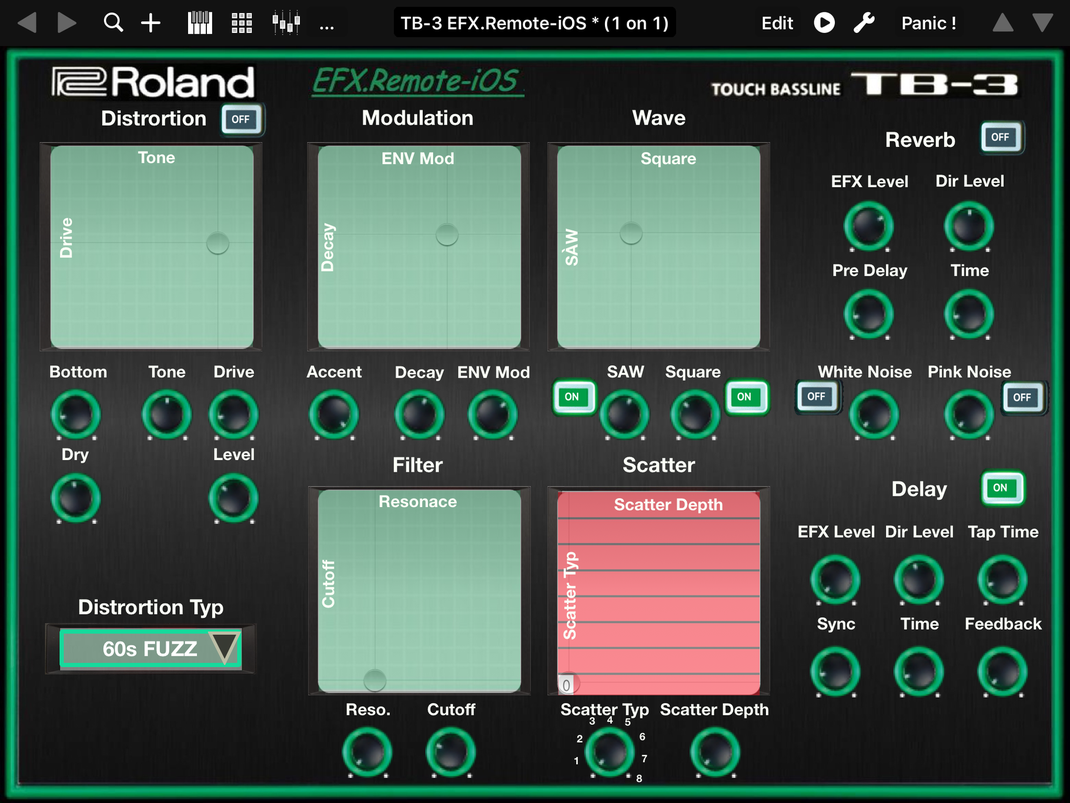Image resolution: width=1070 pixels, height=803 pixels.
Task: Click the Distortion Tone knob
Action: (x=167, y=414)
